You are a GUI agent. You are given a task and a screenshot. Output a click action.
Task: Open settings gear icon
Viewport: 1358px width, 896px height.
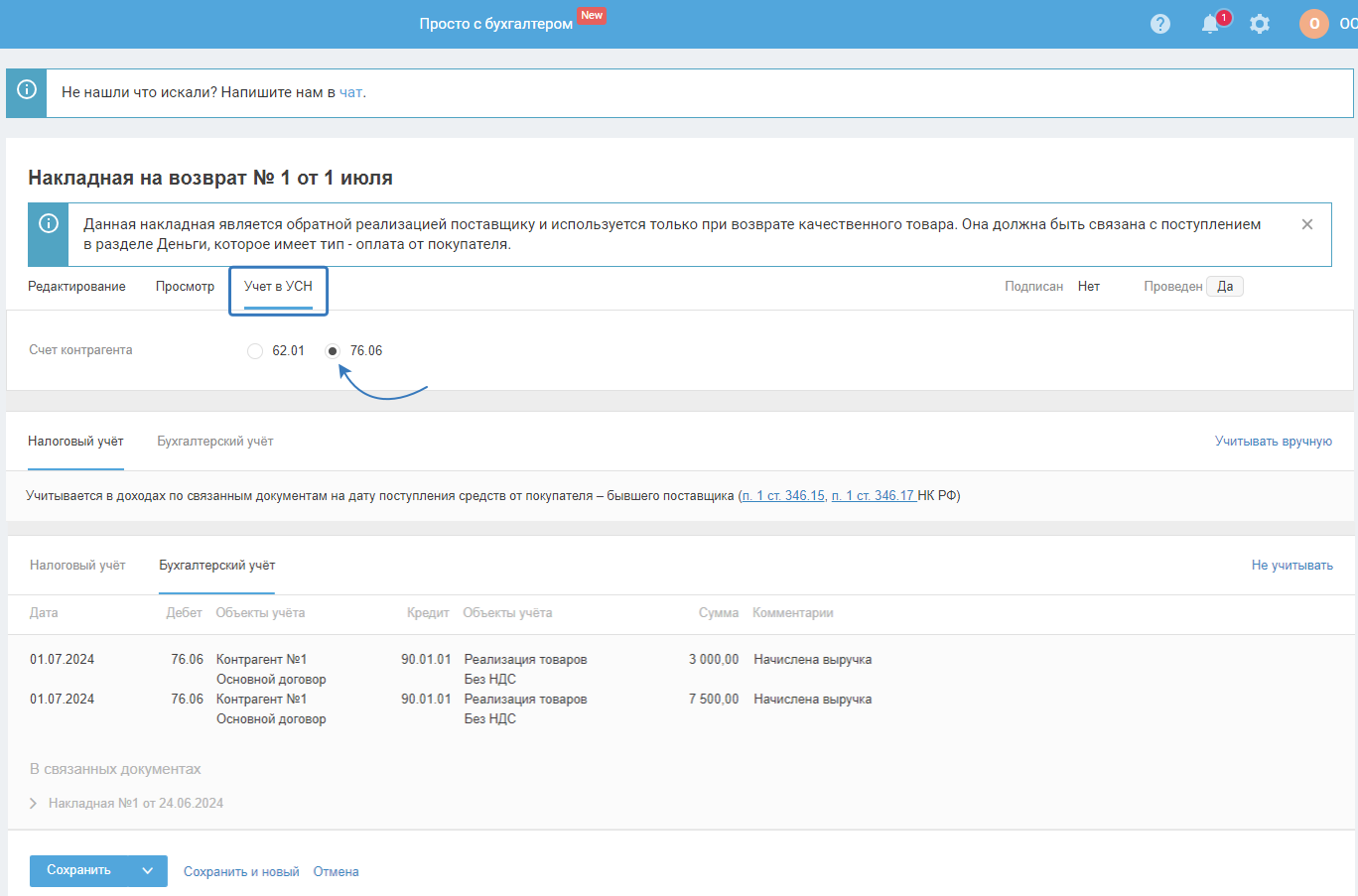tap(1260, 24)
